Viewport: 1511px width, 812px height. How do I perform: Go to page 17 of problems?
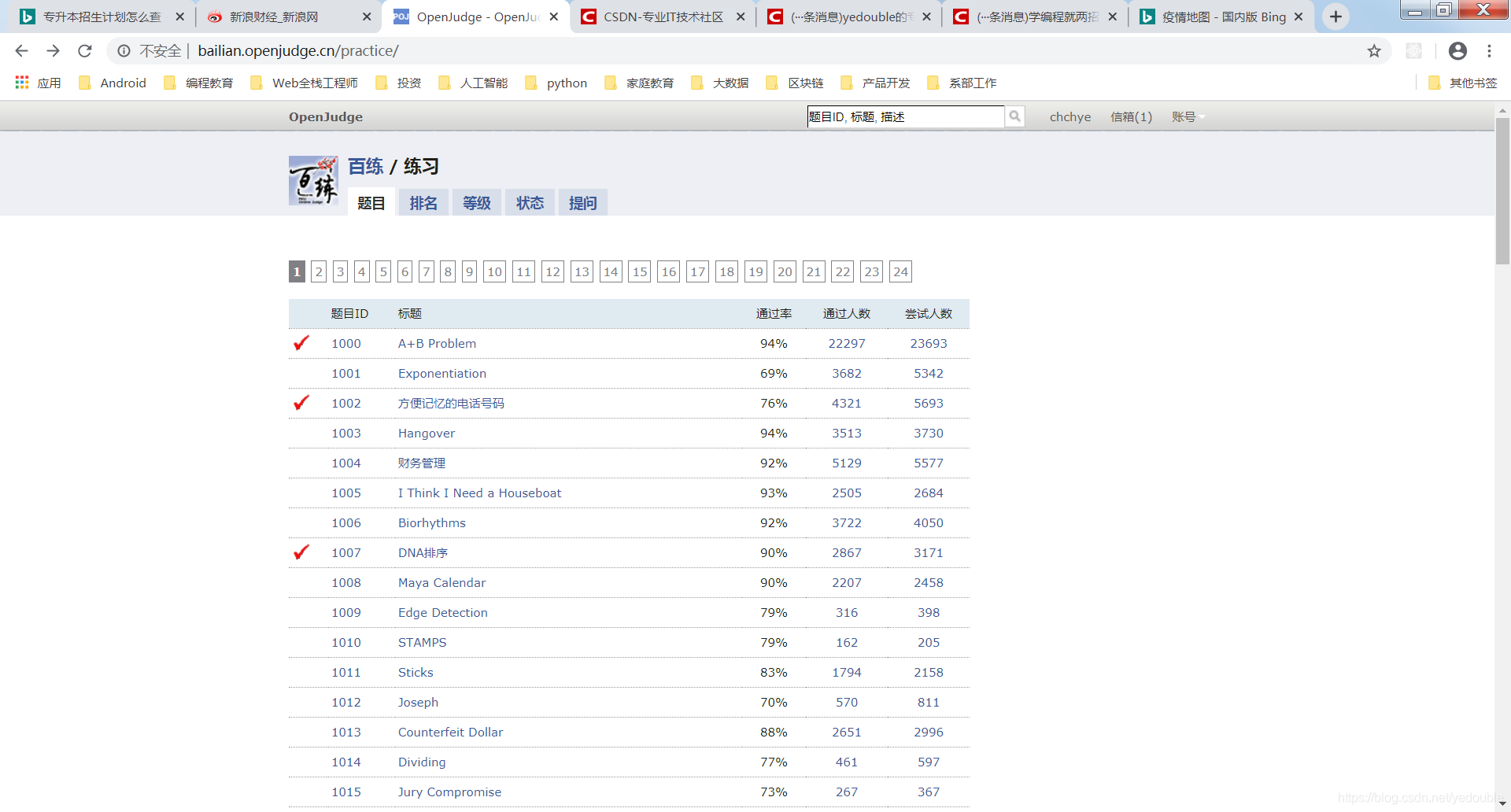click(x=697, y=271)
